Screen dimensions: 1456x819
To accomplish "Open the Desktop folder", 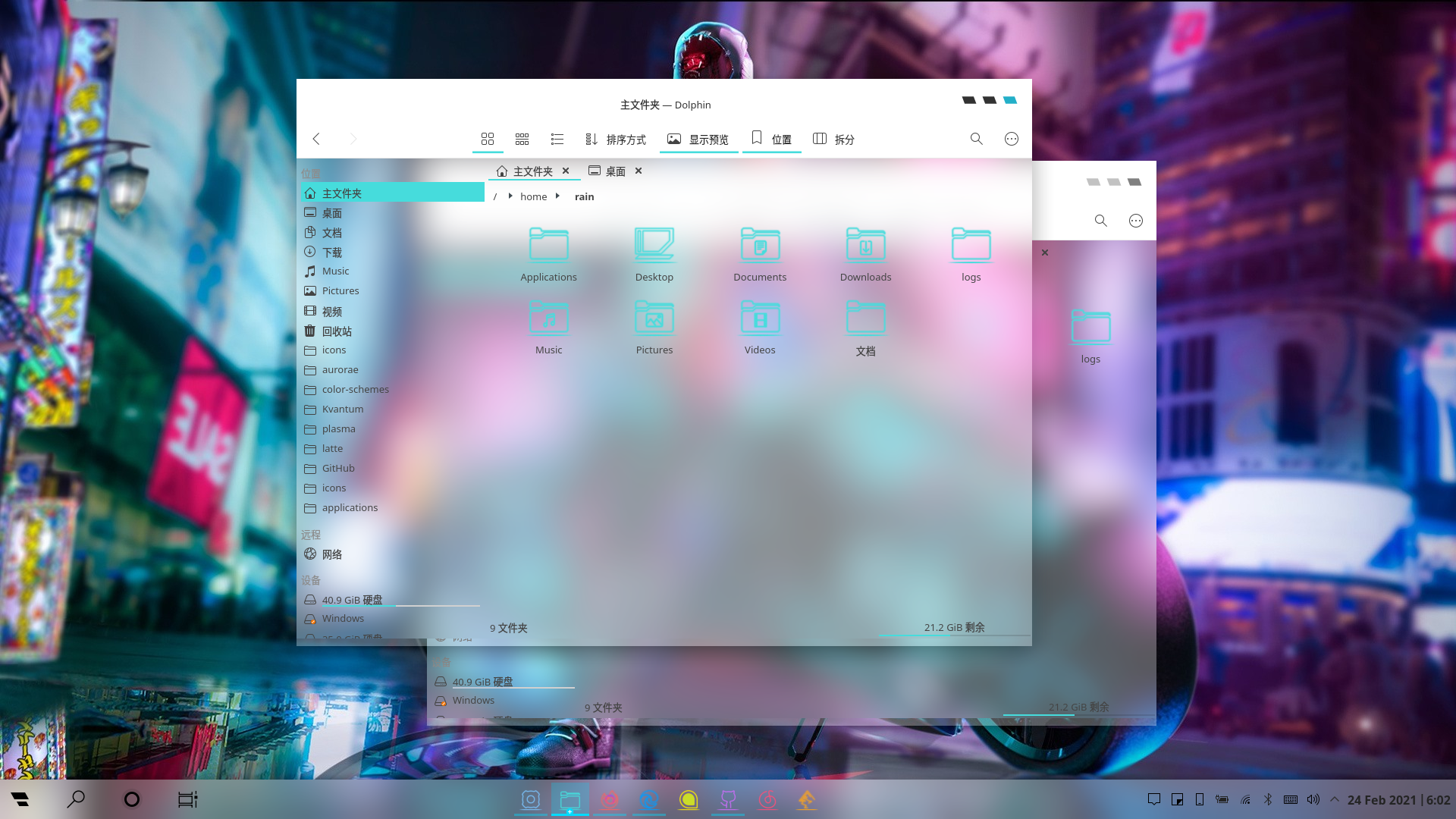I will (654, 254).
